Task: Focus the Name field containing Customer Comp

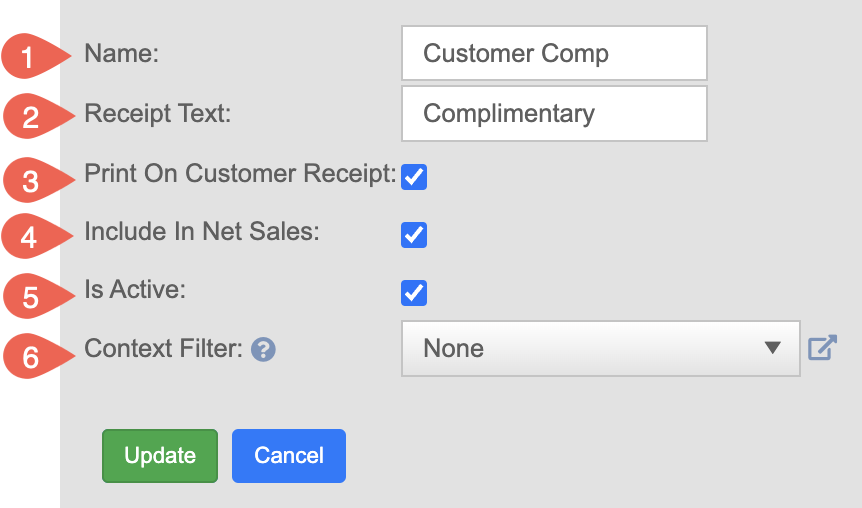Action: click(x=554, y=53)
